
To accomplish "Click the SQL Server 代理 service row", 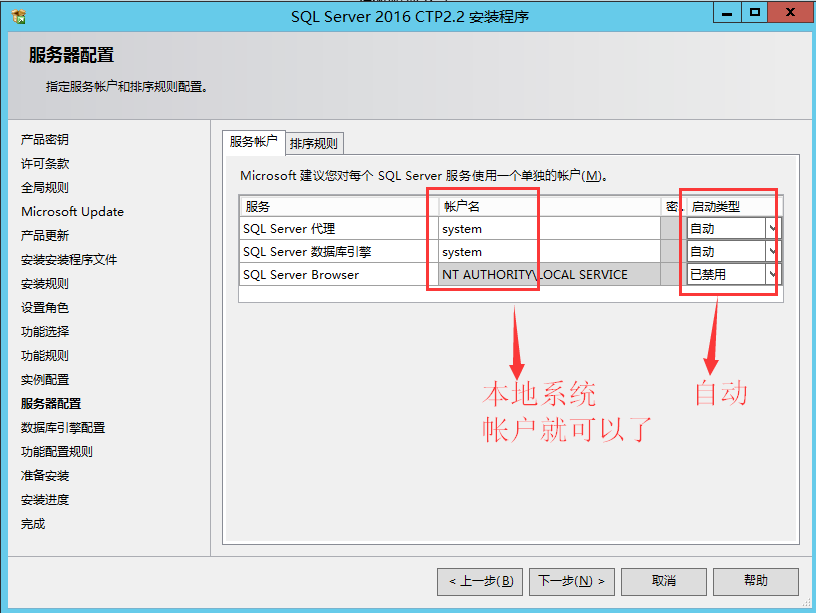I will 339,228.
